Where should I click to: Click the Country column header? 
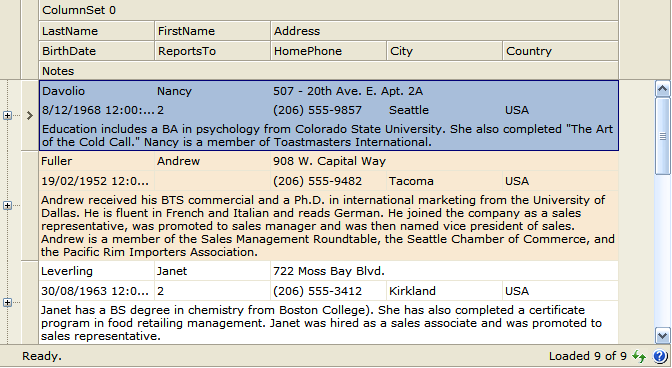tap(561, 51)
